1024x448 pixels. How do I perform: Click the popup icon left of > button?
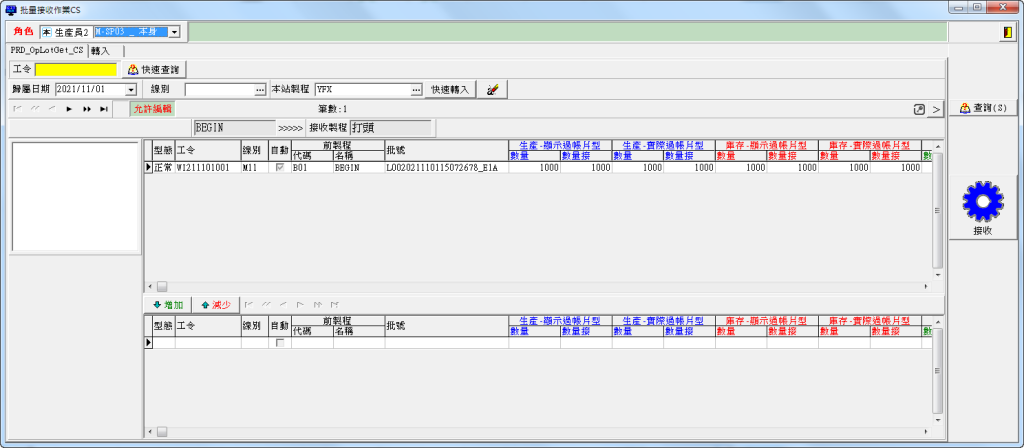click(x=919, y=108)
